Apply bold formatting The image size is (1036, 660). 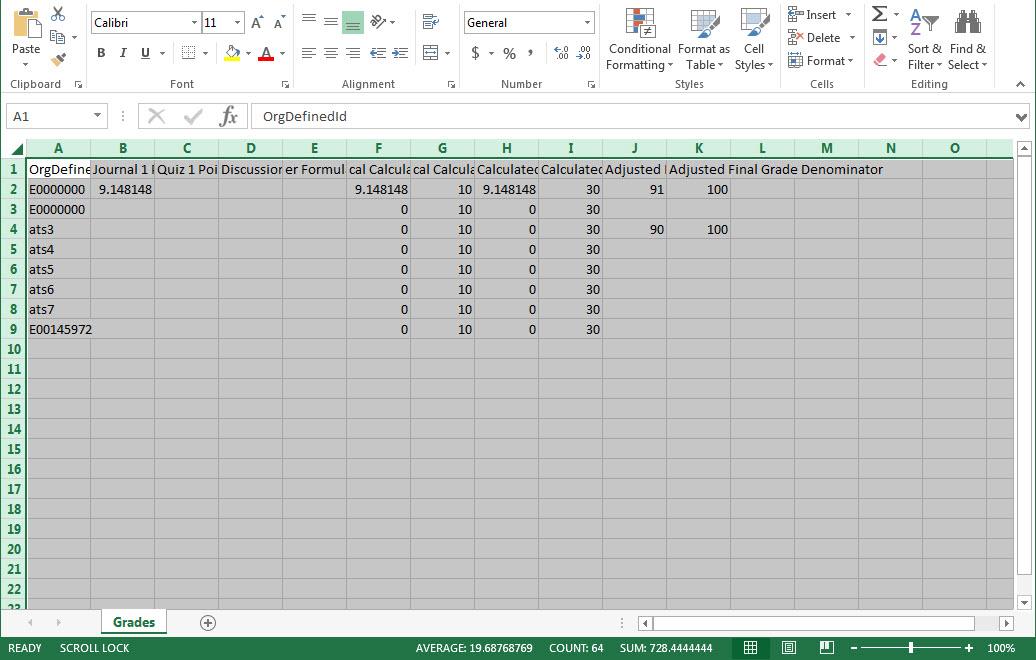100,53
